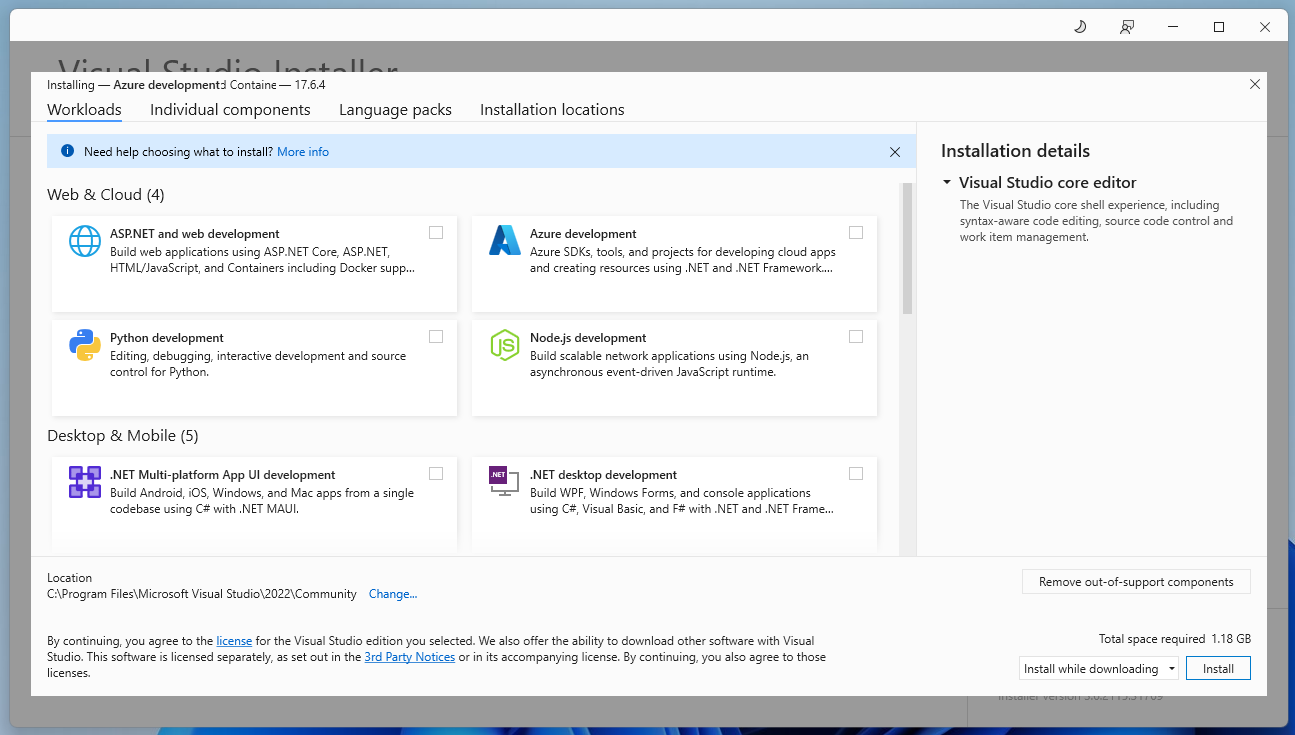This screenshot has width=1295, height=735.
Task: Open the 3rd Party Notices link
Action: pyautogui.click(x=410, y=657)
